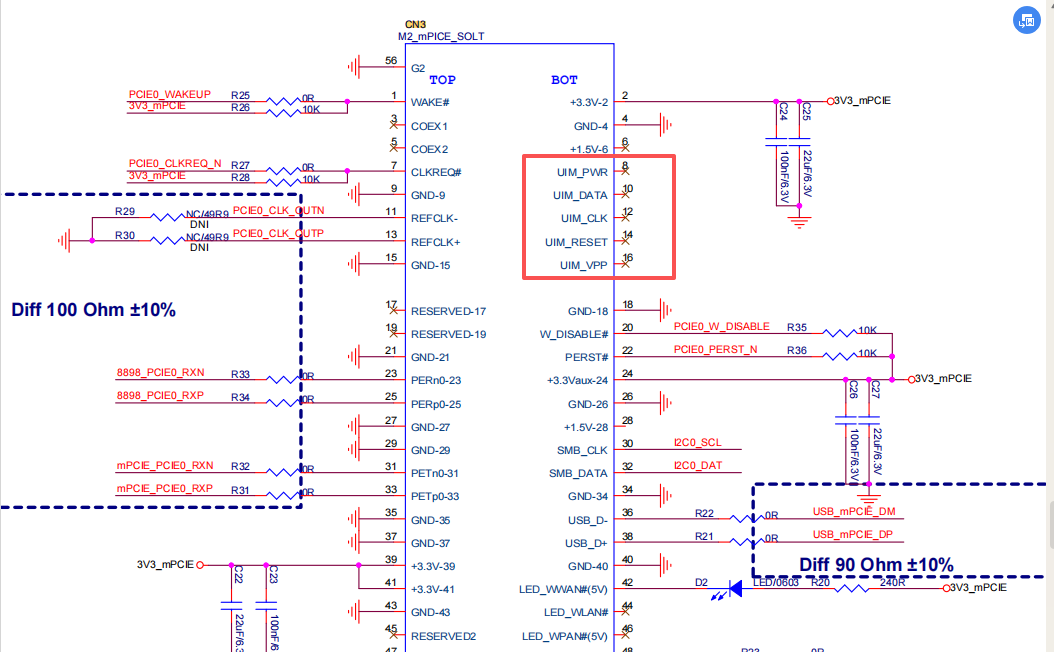Click the no-connect X on UIM_PWR
This screenshot has width=1054, height=652.
point(626,172)
